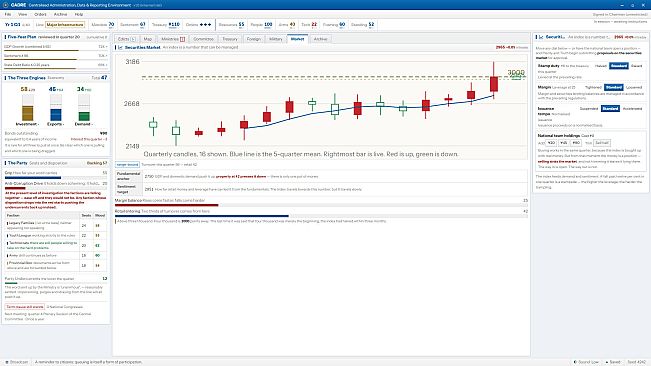The height and width of the screenshot is (366, 651).
Task: Select the Legacy Families faction row
Action: (56, 225)
